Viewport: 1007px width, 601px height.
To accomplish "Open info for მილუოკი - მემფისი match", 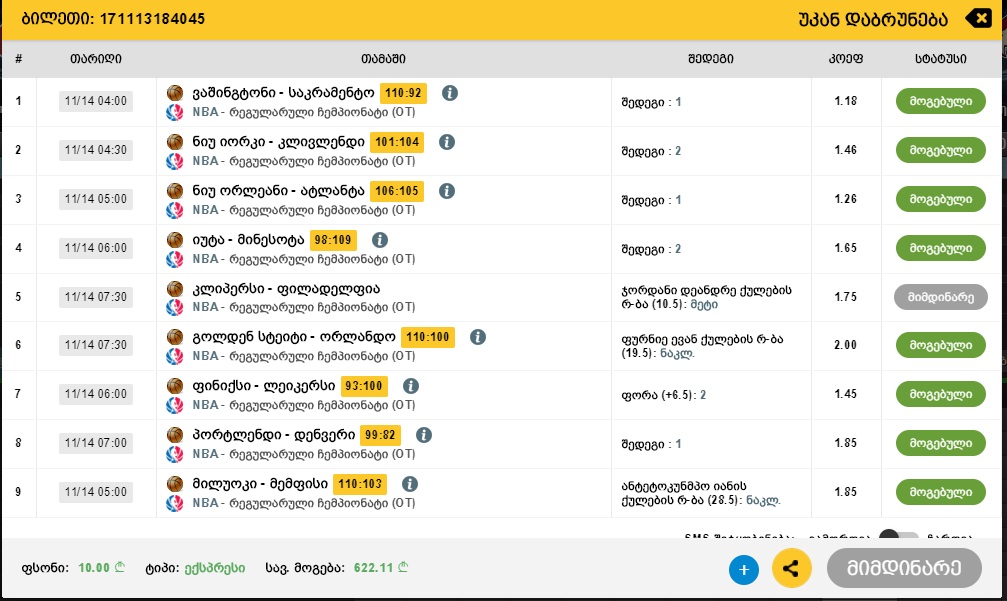I will [410, 484].
